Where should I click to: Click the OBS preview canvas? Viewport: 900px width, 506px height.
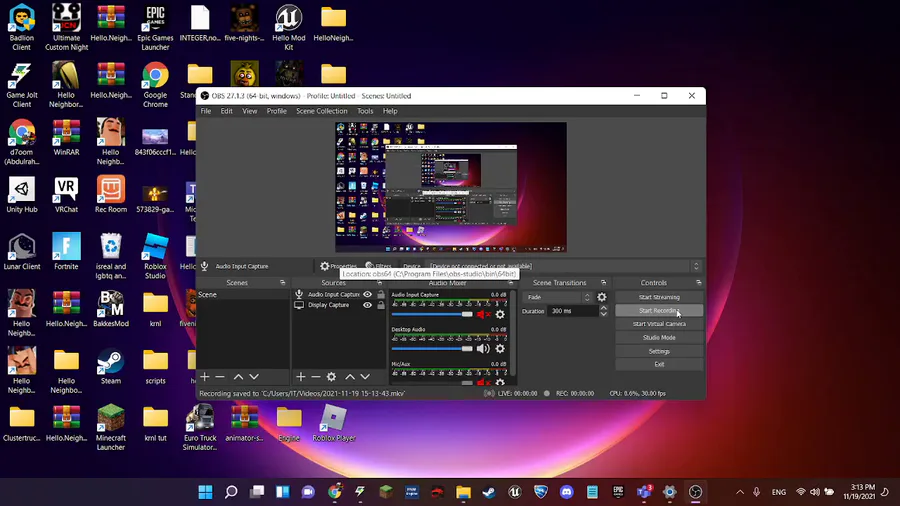(x=451, y=187)
